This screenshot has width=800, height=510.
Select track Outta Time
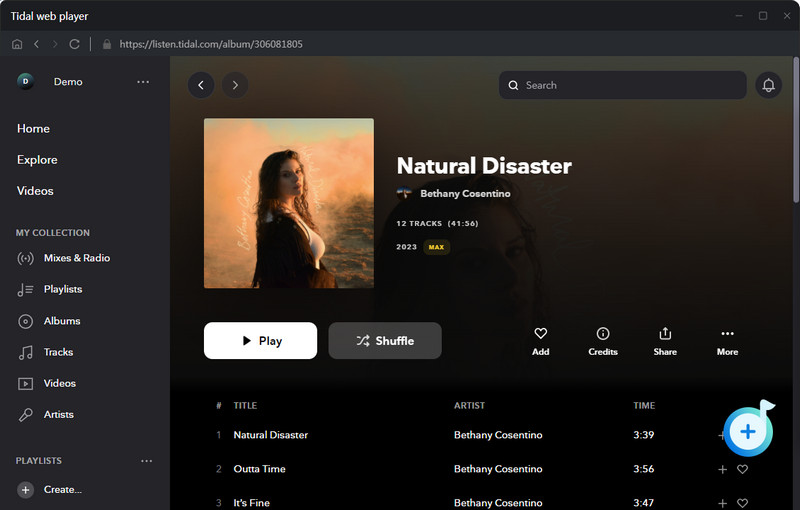(260, 469)
